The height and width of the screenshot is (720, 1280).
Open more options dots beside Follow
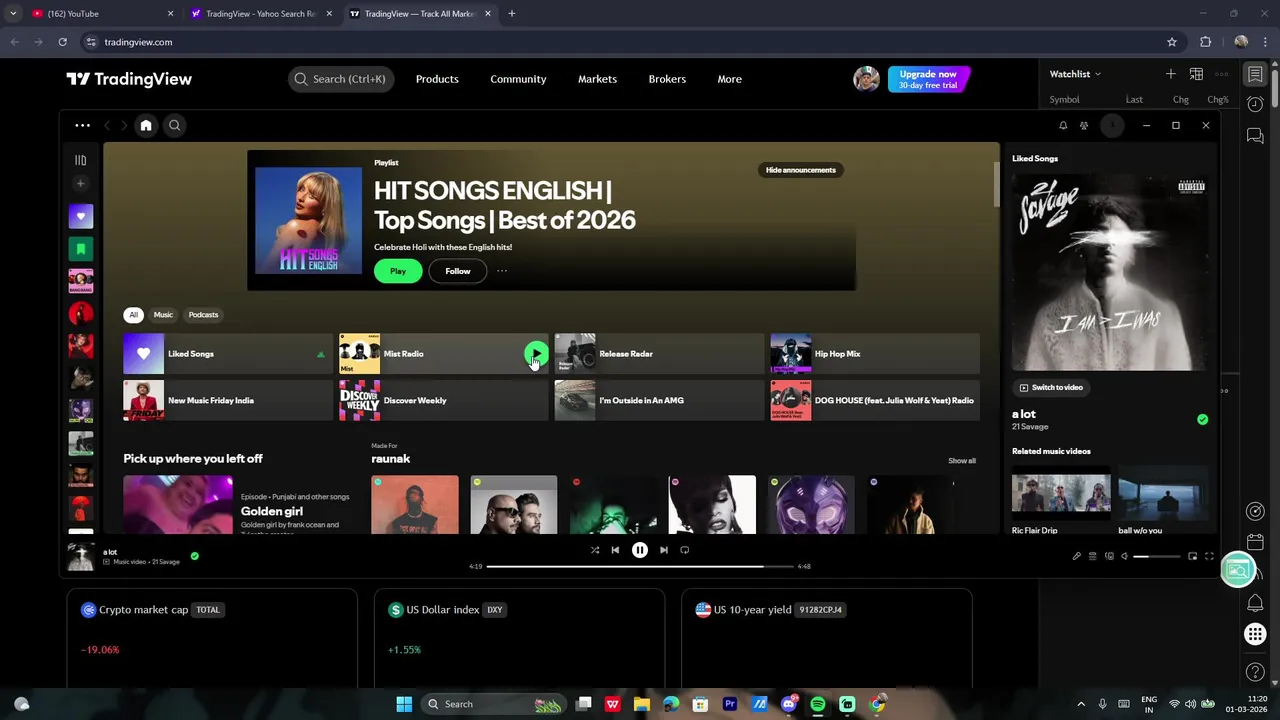(x=502, y=271)
